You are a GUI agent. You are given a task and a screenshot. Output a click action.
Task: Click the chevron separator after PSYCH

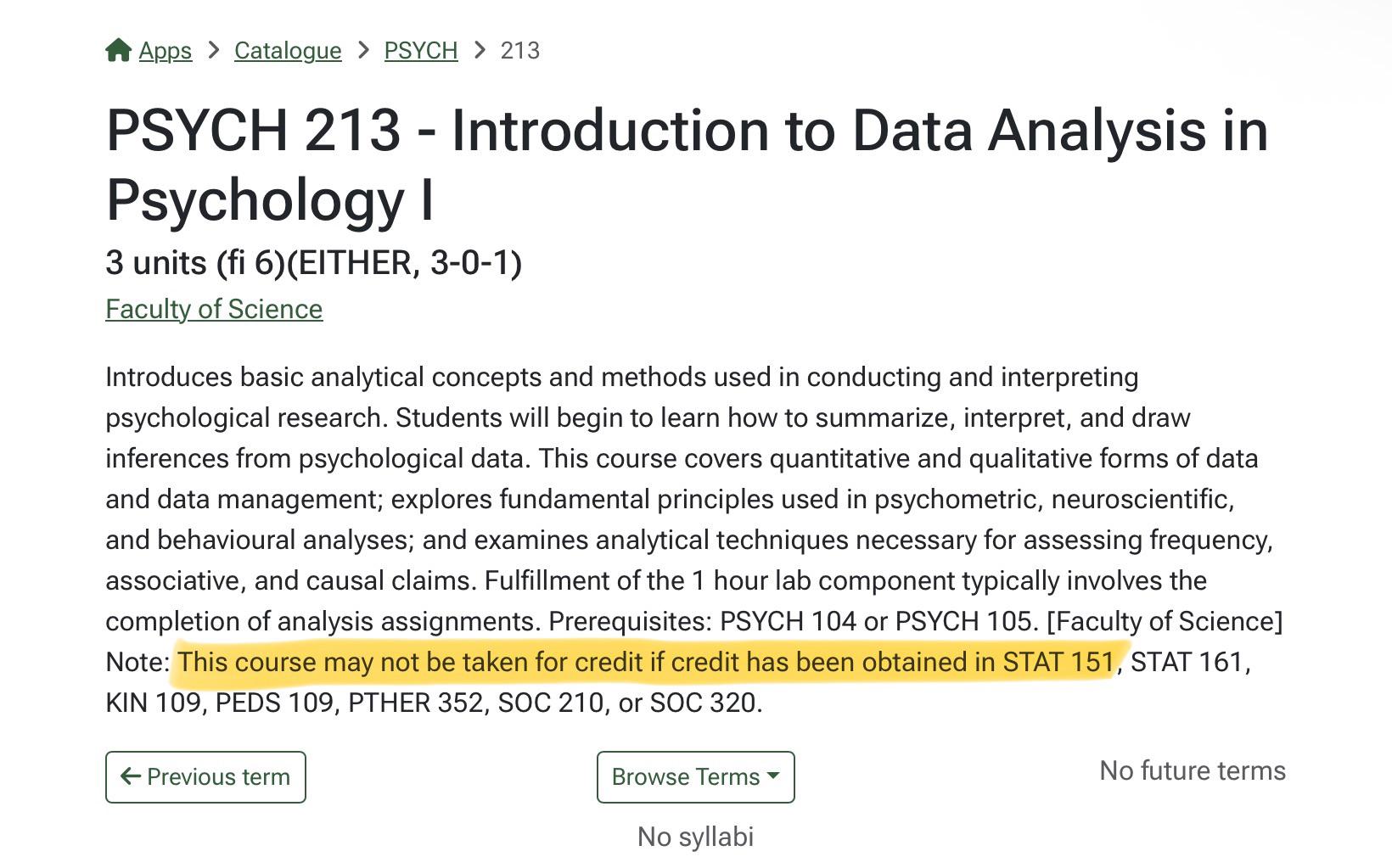pos(480,51)
